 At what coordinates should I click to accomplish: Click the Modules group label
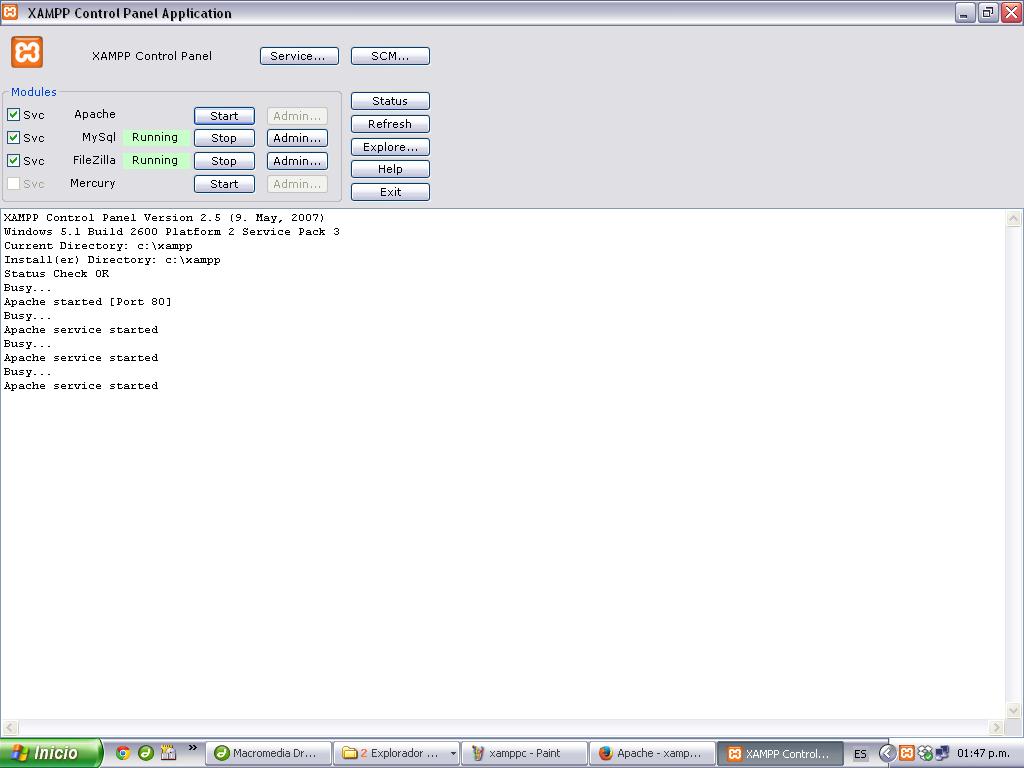click(x=34, y=92)
